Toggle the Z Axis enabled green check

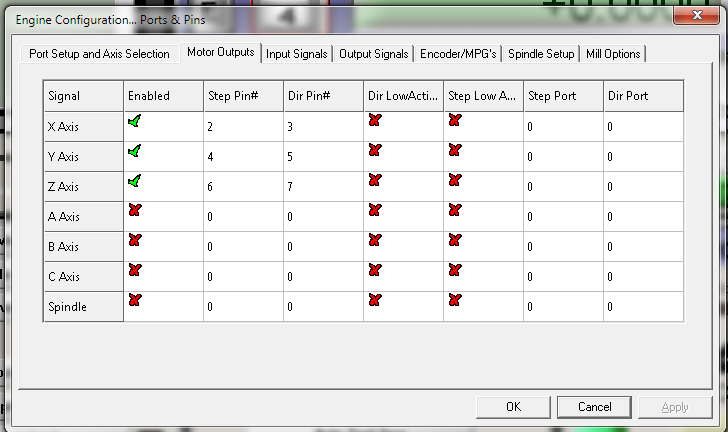click(135, 181)
